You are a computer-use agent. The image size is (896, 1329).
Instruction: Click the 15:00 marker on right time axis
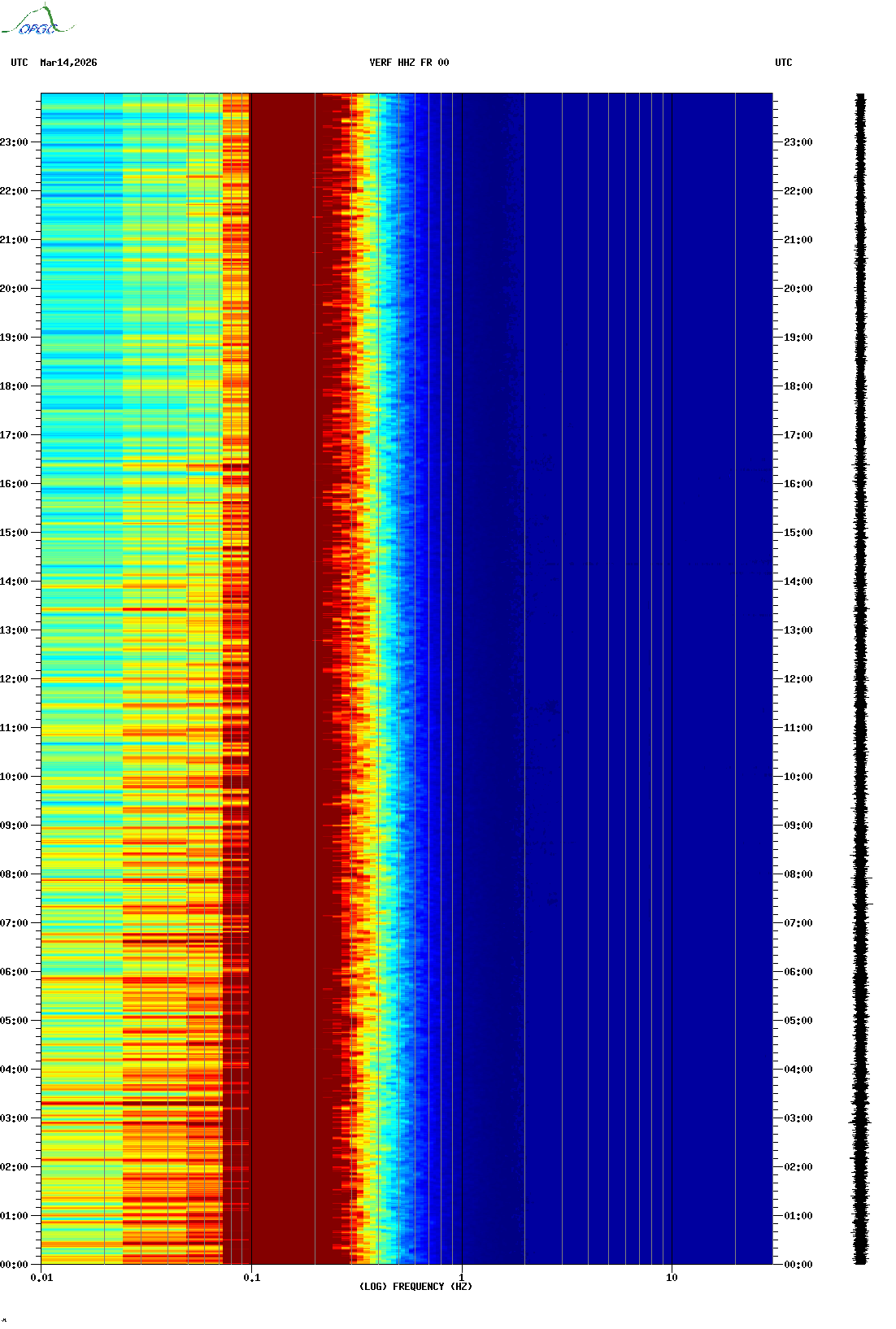click(798, 533)
